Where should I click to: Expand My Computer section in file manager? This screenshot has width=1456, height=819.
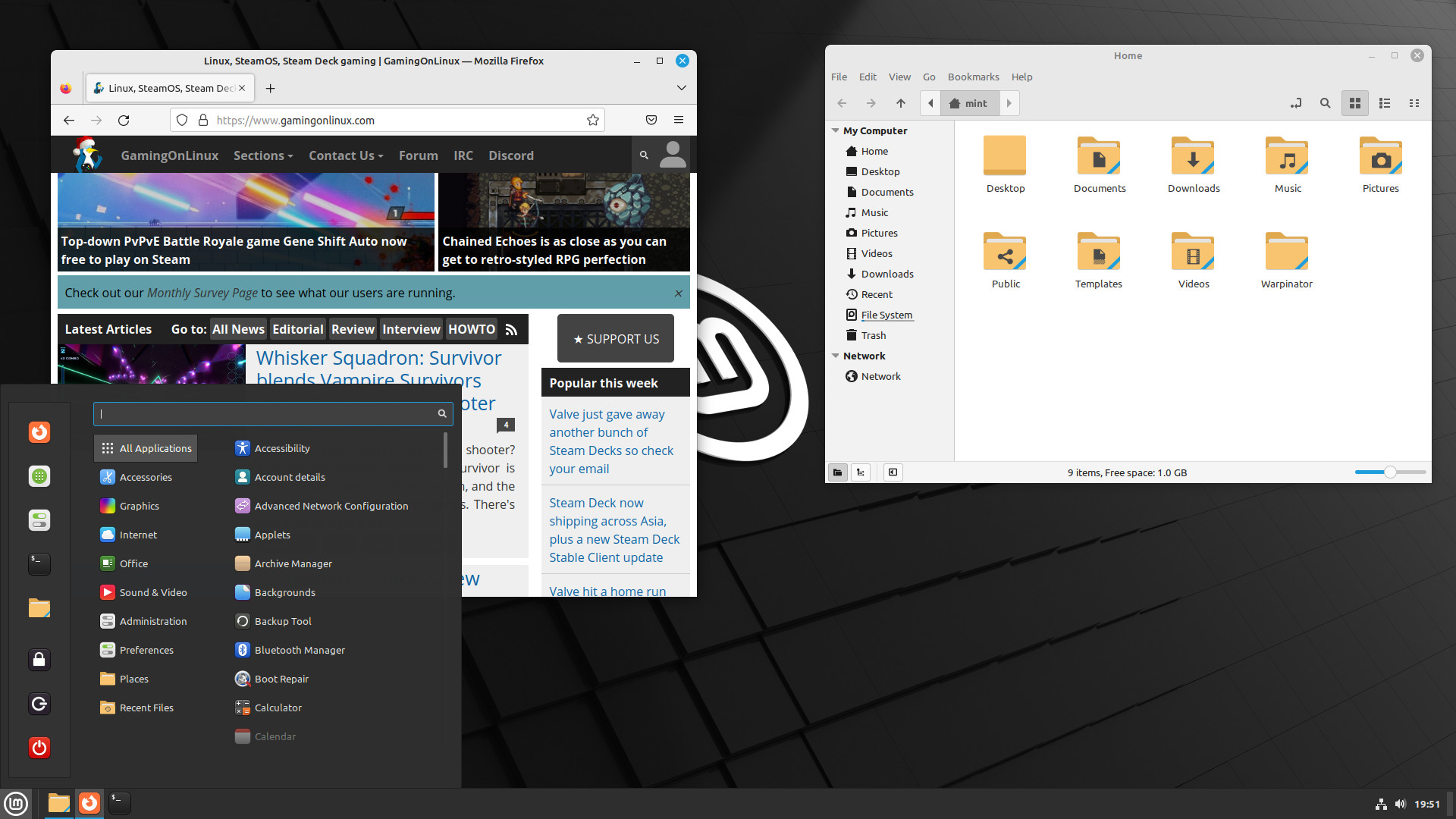(x=836, y=130)
